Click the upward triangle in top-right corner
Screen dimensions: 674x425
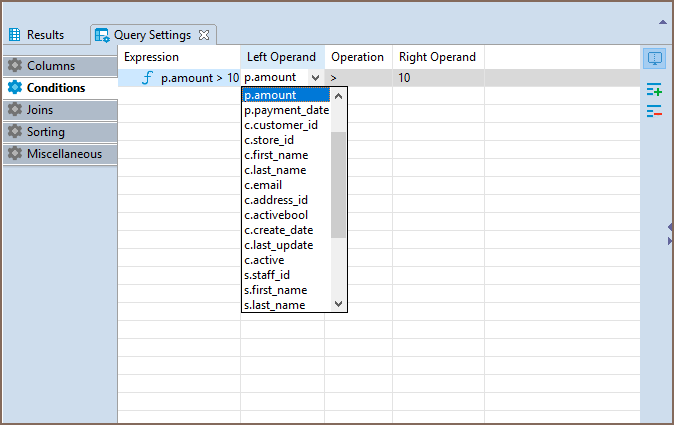(x=661, y=20)
